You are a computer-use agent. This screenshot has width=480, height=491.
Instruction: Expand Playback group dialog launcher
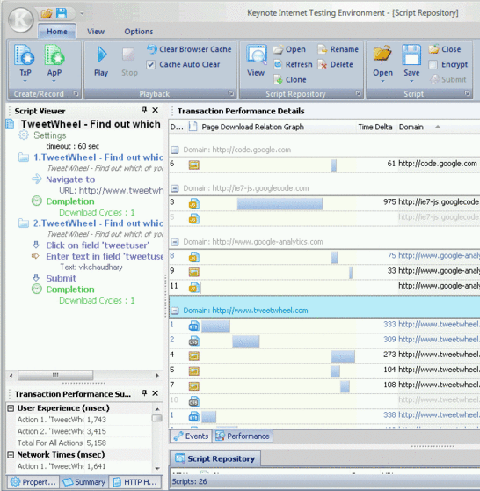231,94
